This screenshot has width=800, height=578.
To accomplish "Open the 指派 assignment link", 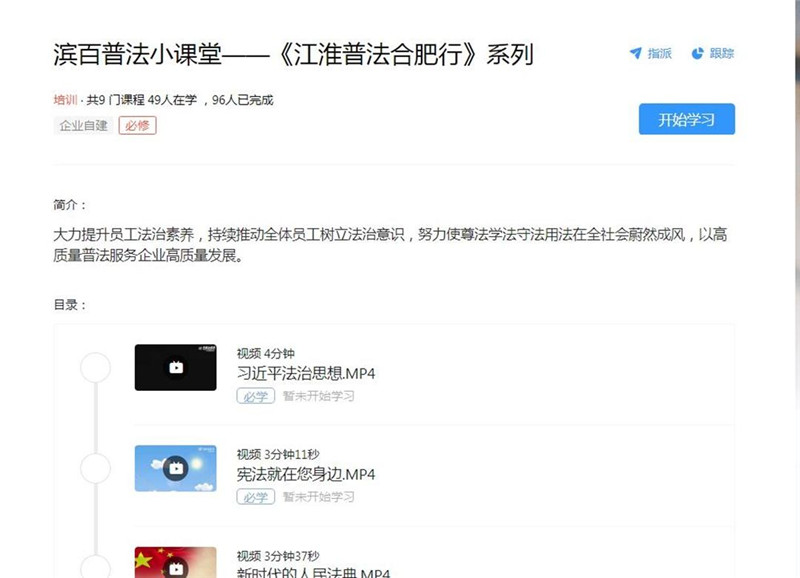I will (655, 52).
